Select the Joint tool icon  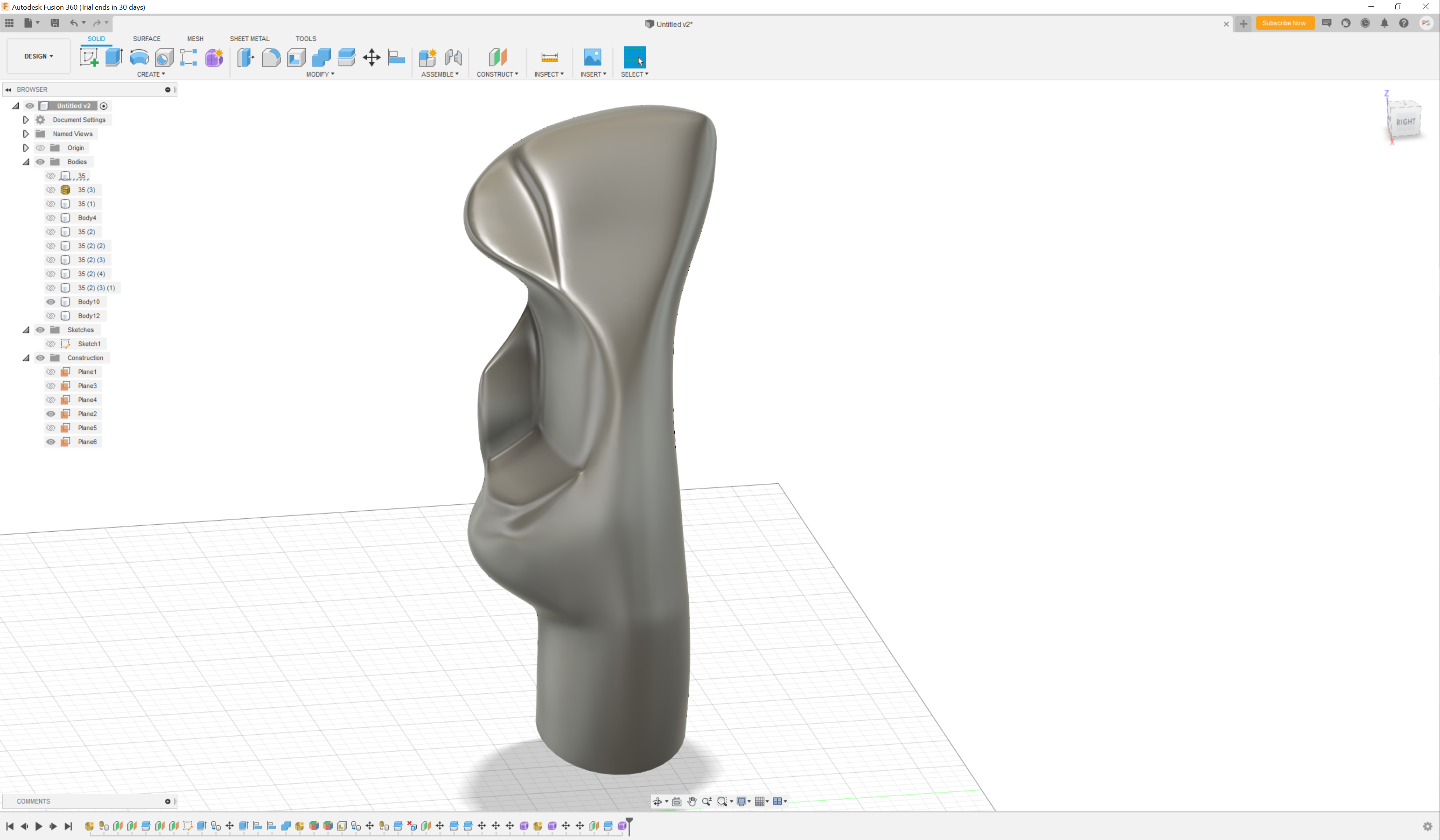coord(453,57)
